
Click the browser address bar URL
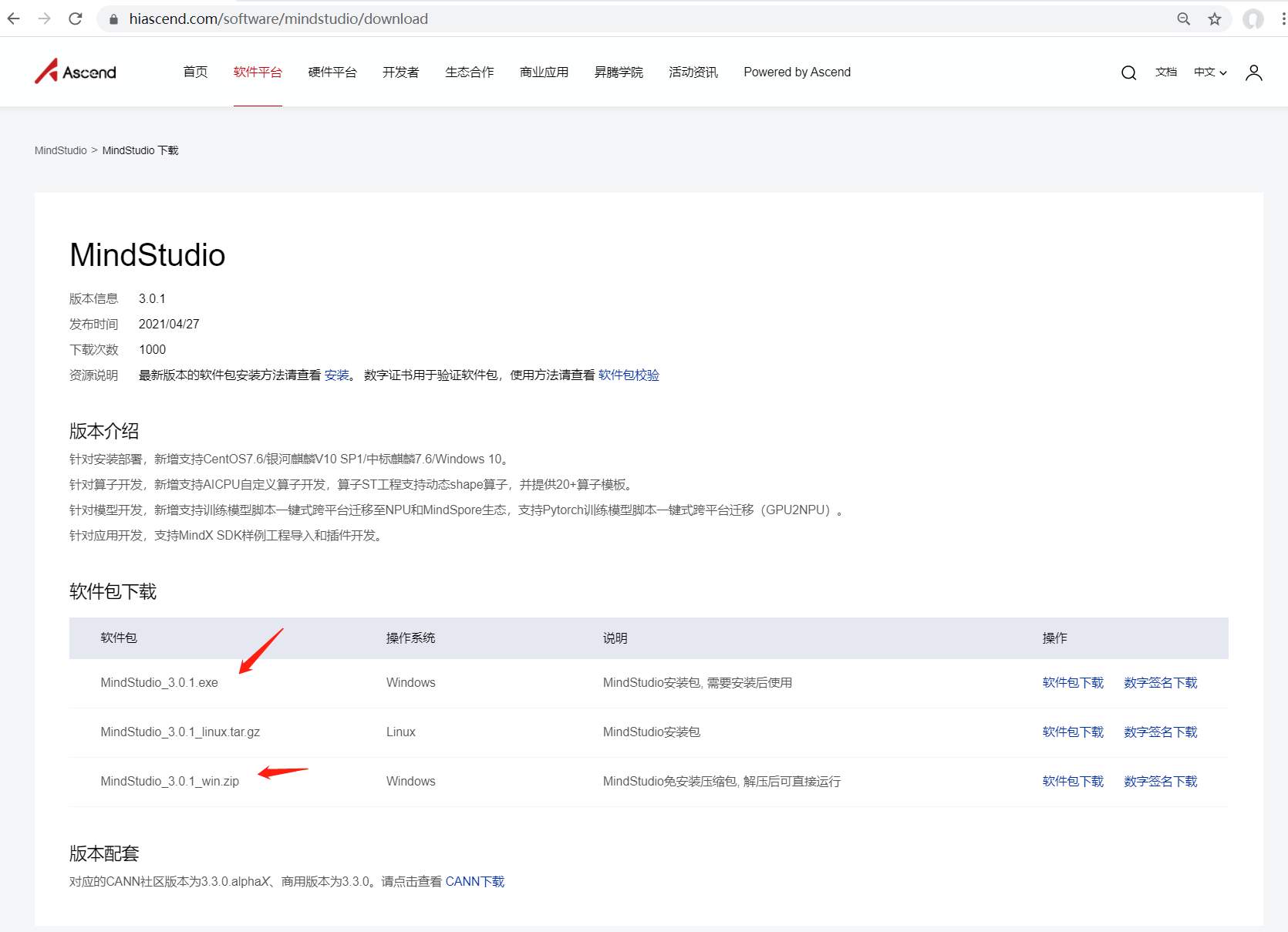pos(278,19)
